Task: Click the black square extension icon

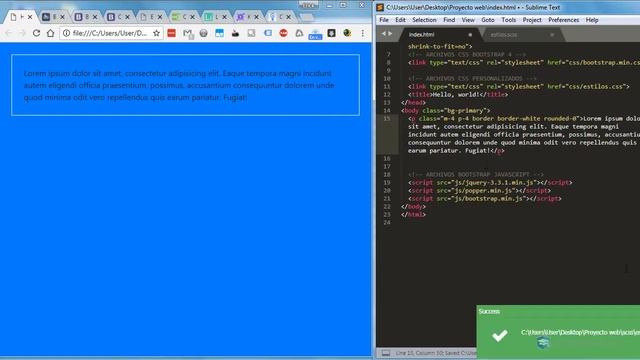Action: 331,33
